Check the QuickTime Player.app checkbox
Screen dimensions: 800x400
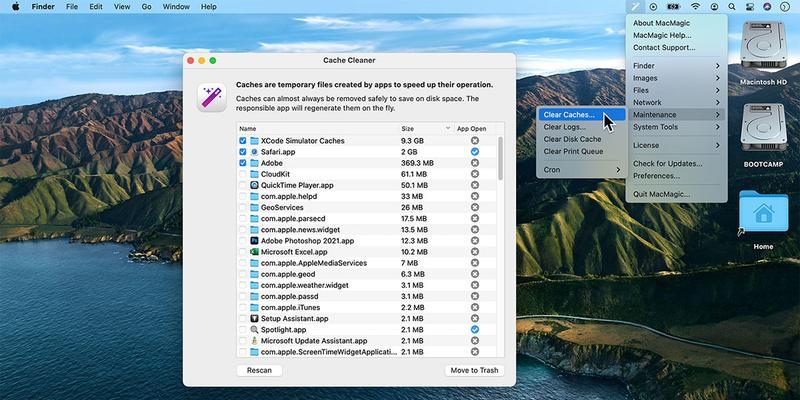[x=242, y=185]
